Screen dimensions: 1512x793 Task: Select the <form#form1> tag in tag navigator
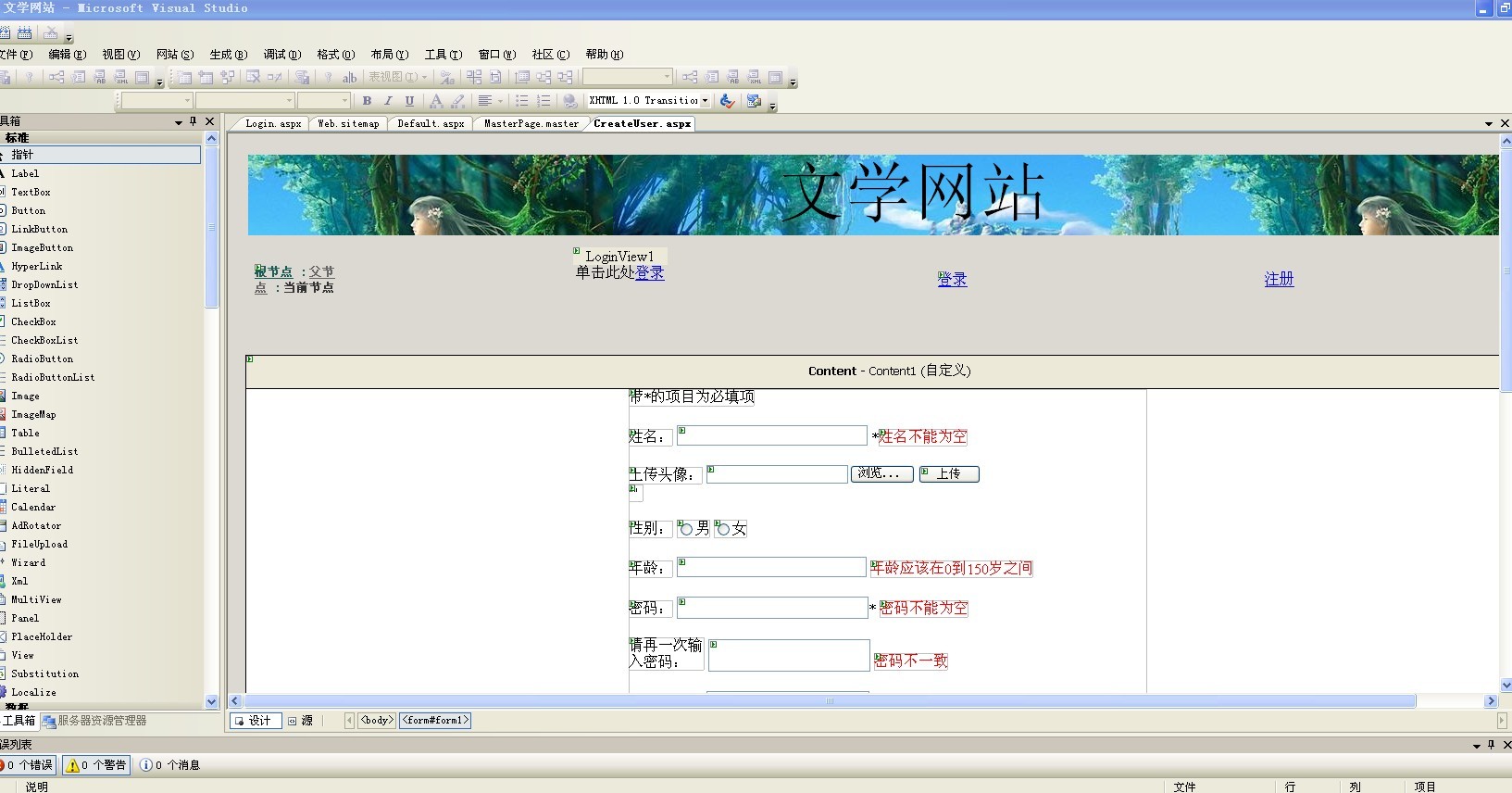click(x=435, y=720)
